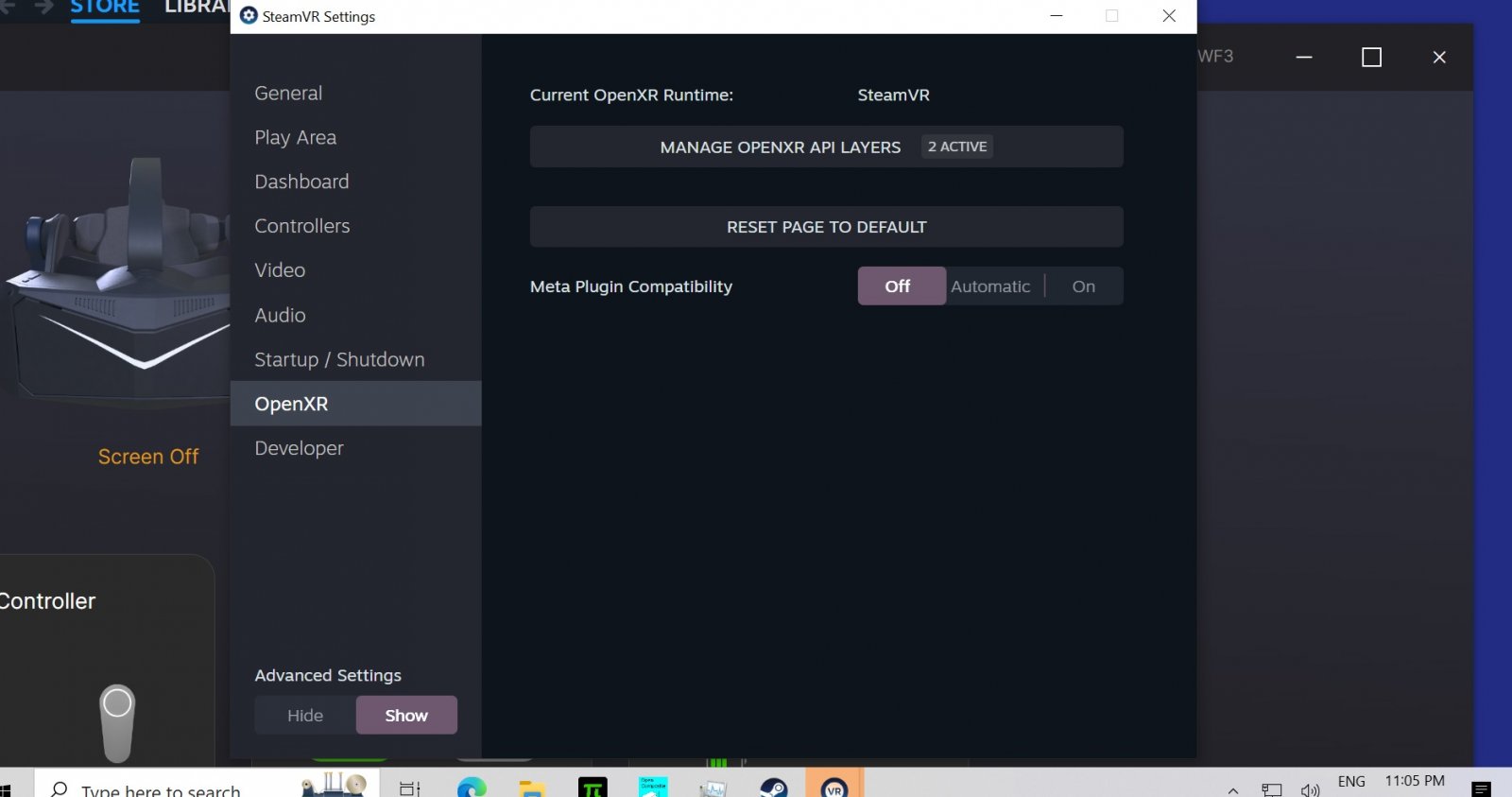Open Task View from the taskbar

(x=410, y=788)
